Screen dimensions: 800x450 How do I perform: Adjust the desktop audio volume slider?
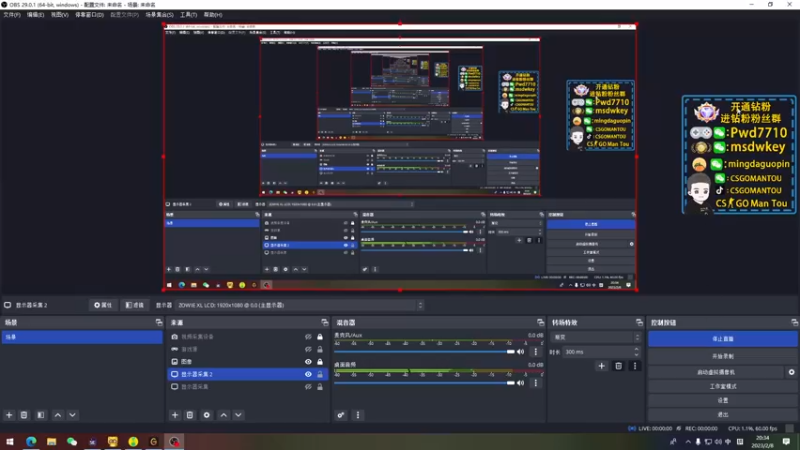[424, 383]
